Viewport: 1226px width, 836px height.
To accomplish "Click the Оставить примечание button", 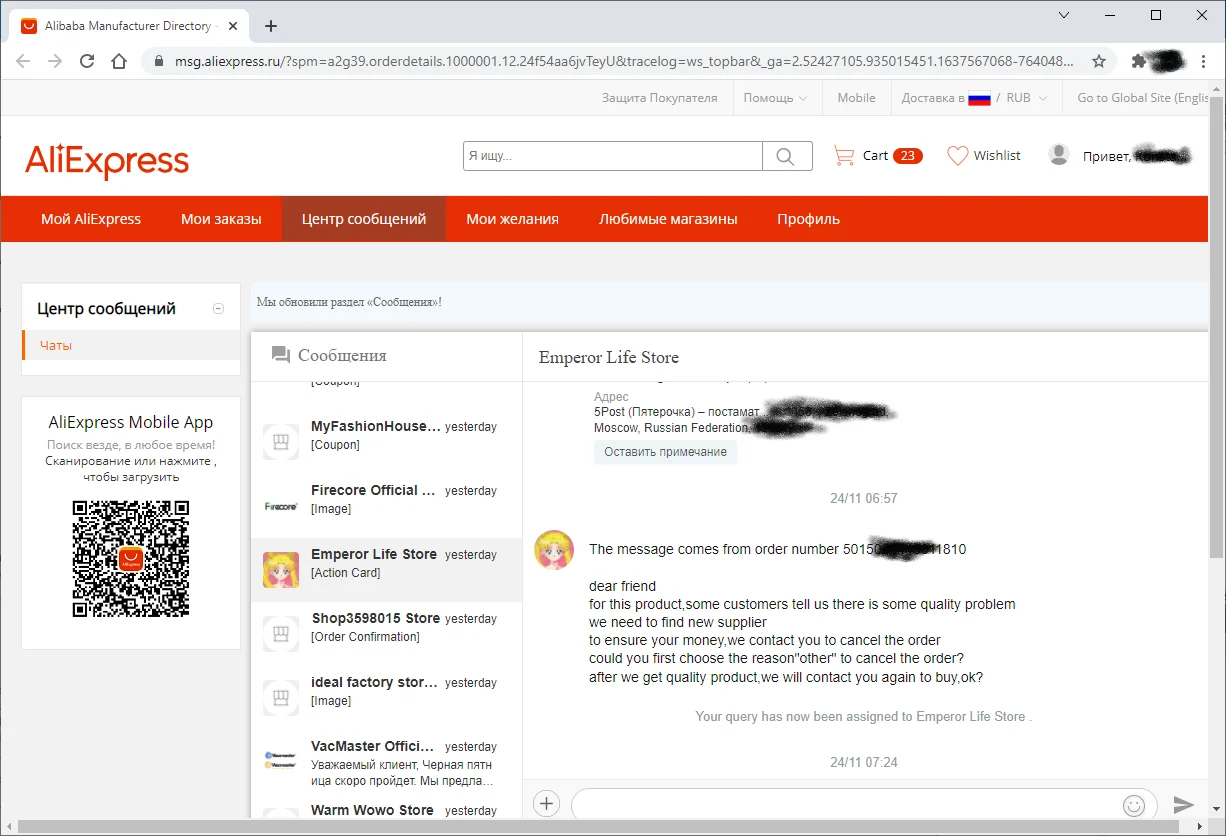I will [665, 452].
